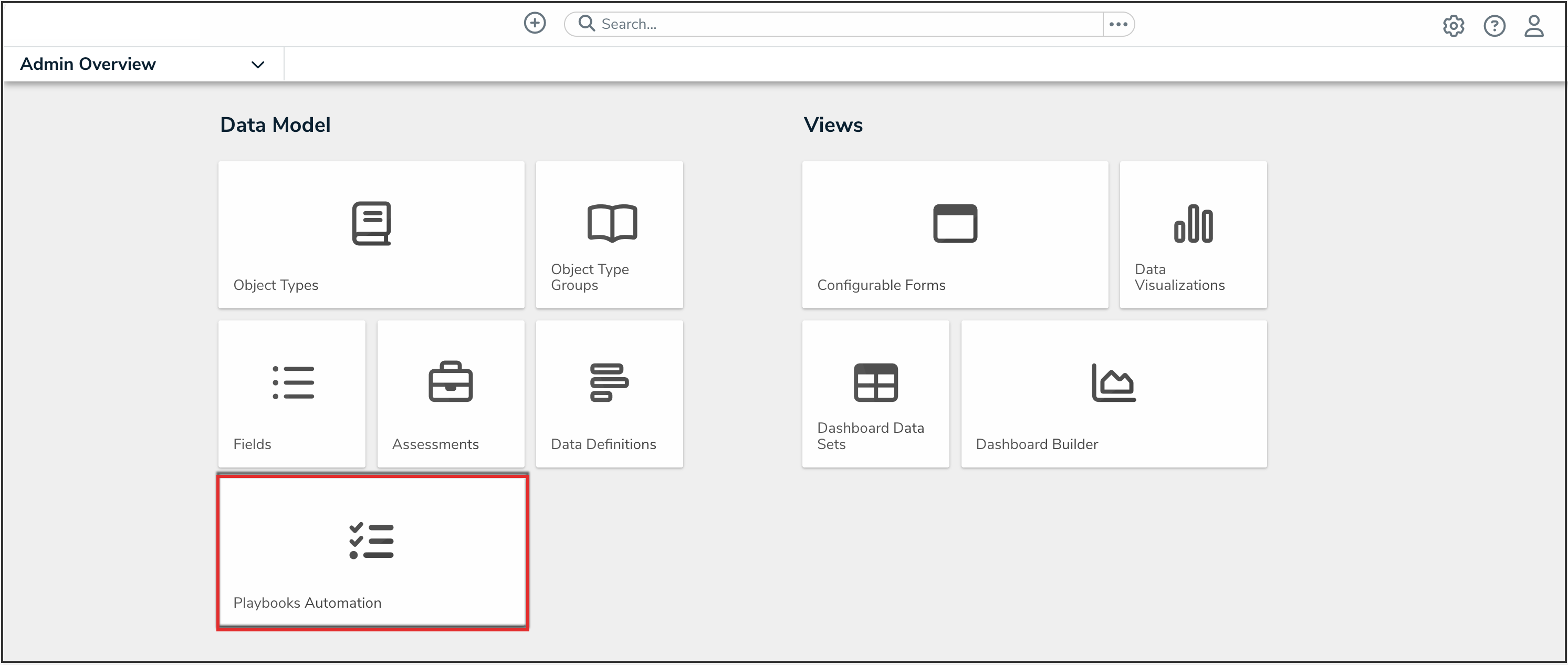Image resolution: width=1568 pixels, height=665 pixels.
Task: Open the Assessments briefcase icon
Action: coord(451,382)
